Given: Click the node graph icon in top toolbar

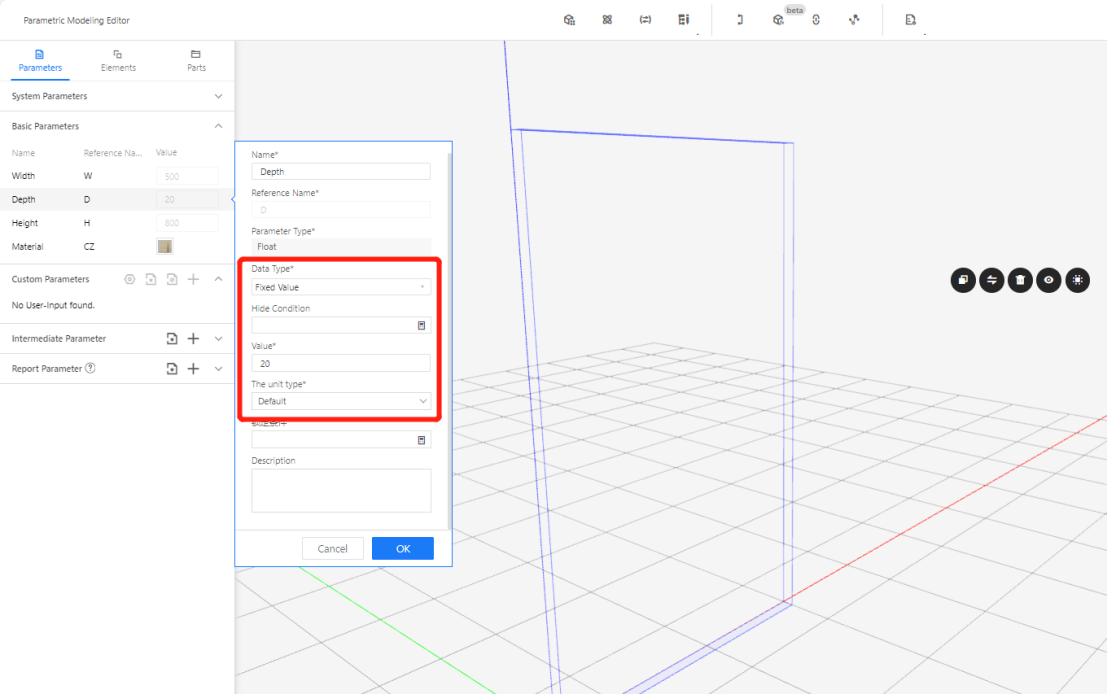Looking at the screenshot, I should 853,20.
